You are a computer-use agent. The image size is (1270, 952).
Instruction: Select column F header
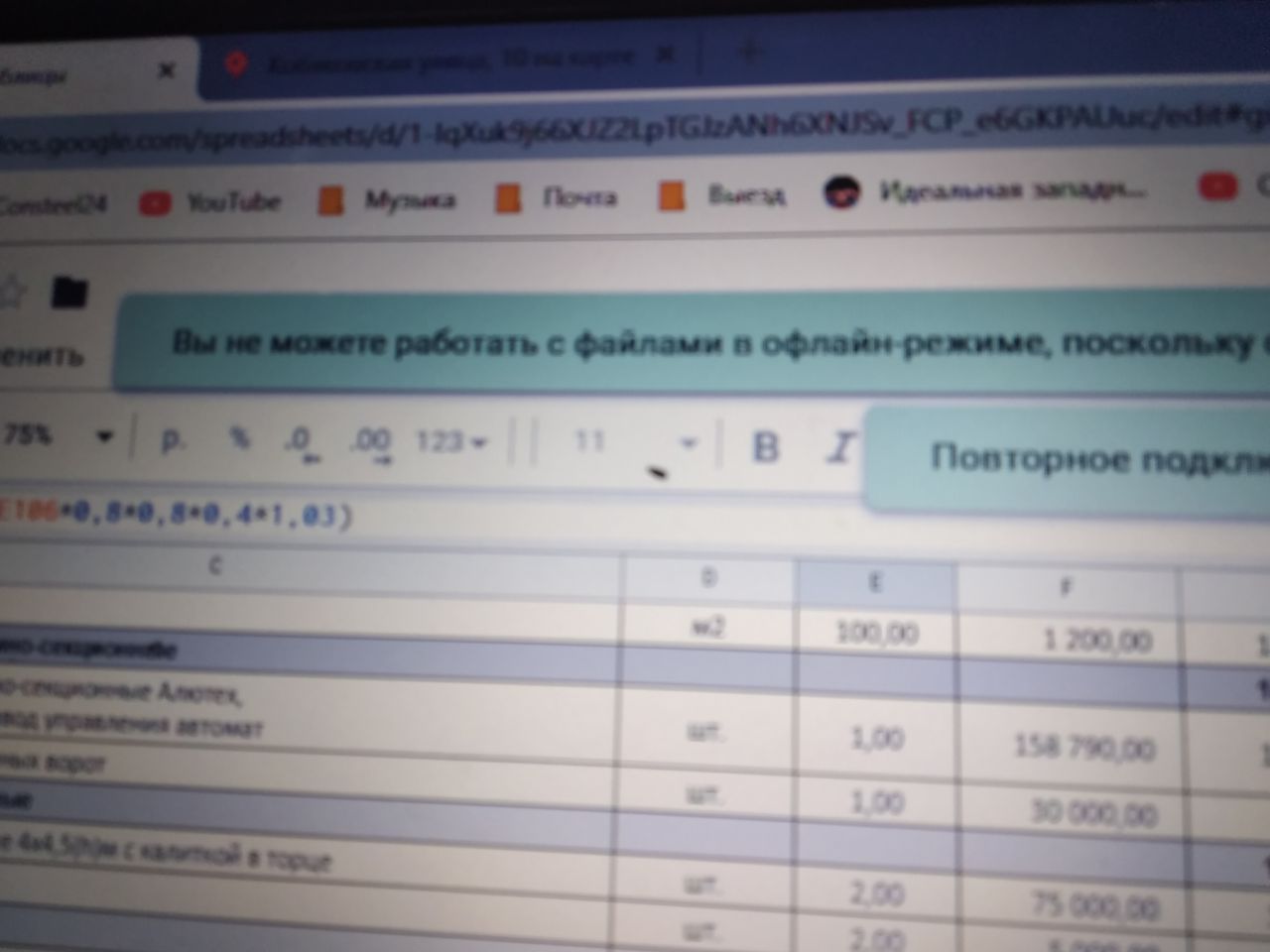point(1067,587)
